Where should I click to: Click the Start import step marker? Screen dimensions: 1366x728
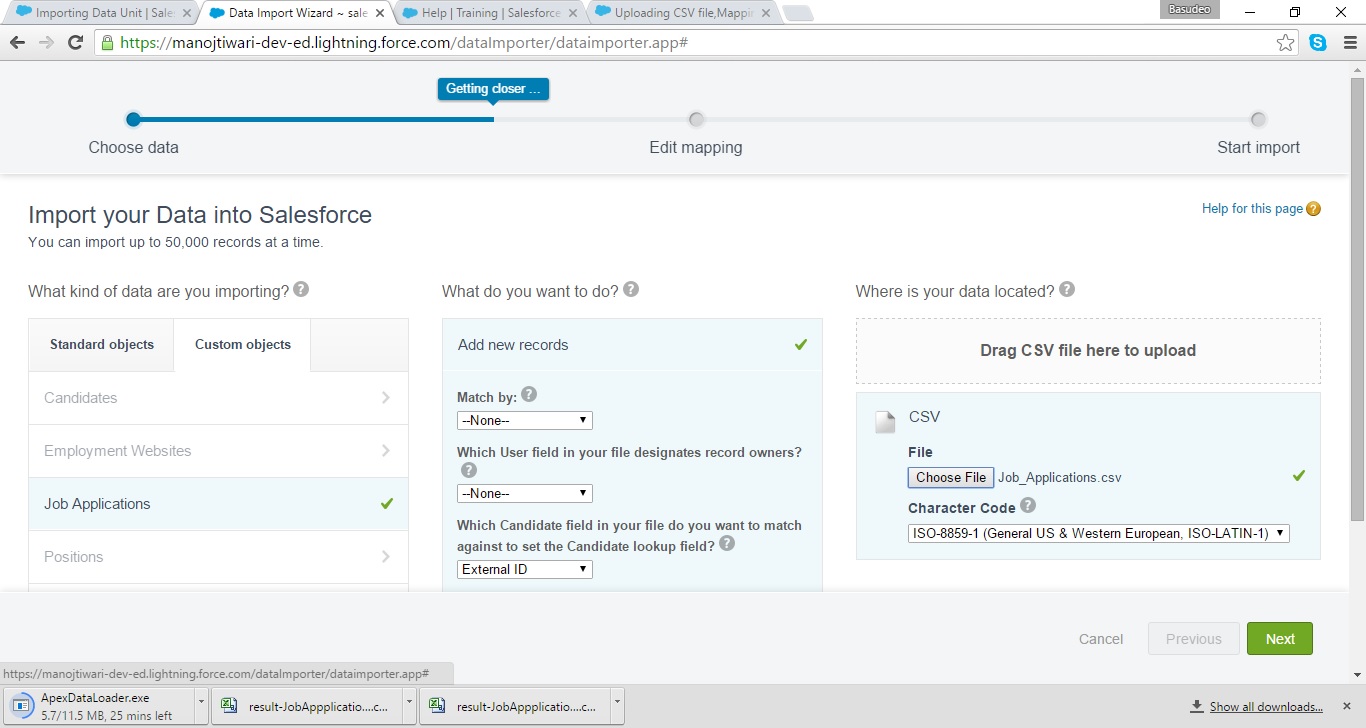[x=1258, y=120]
